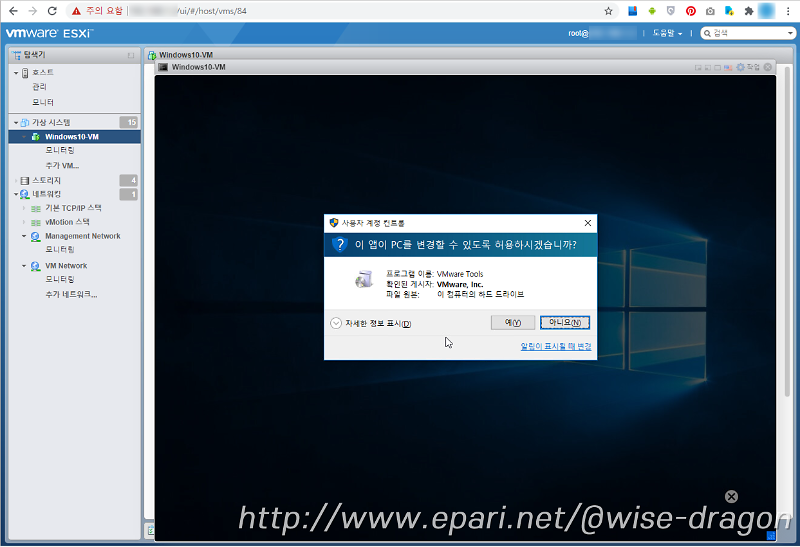The height and width of the screenshot is (547, 800).
Task: Open the 알림이 표시될 때 변경 link
Action: click(556, 346)
